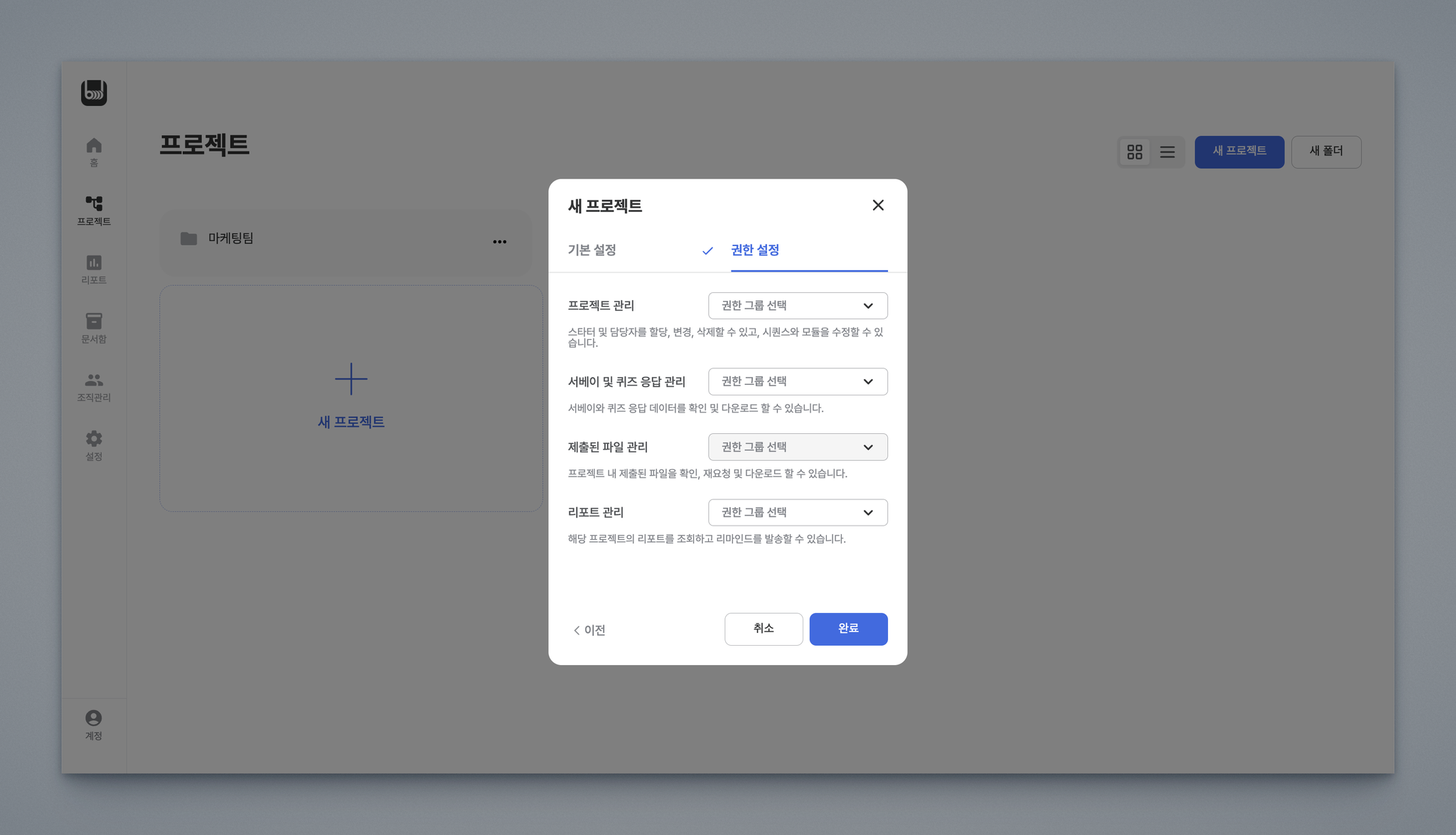Switch to list view
This screenshot has width=1456, height=835.
(1167, 152)
